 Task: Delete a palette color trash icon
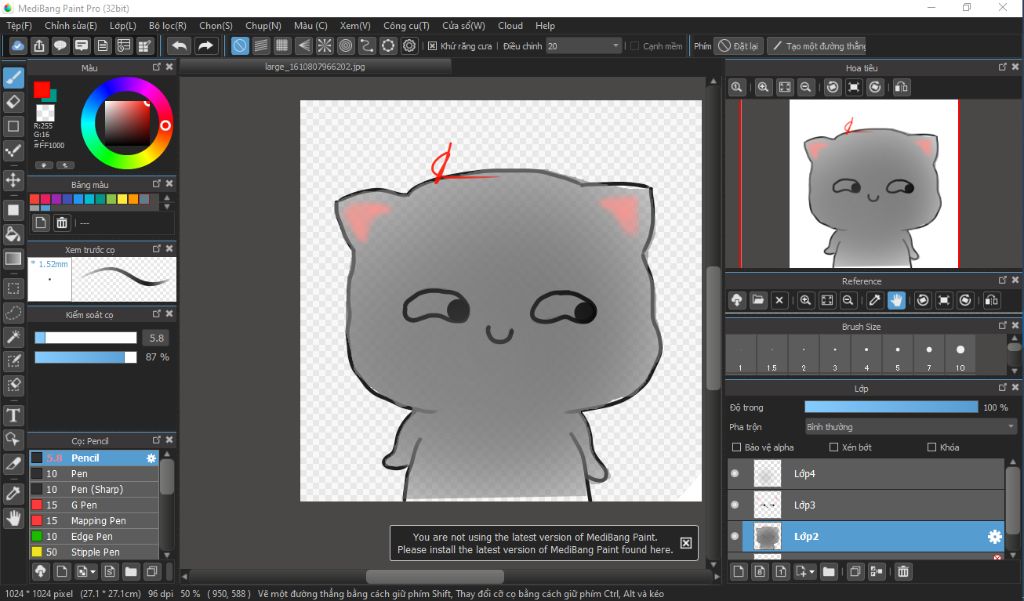coord(61,223)
